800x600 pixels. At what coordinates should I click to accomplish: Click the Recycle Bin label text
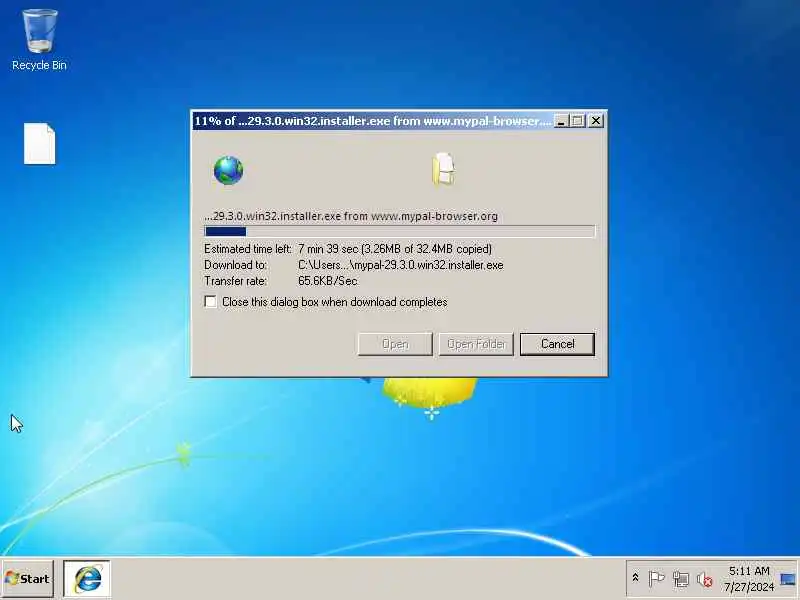39,65
